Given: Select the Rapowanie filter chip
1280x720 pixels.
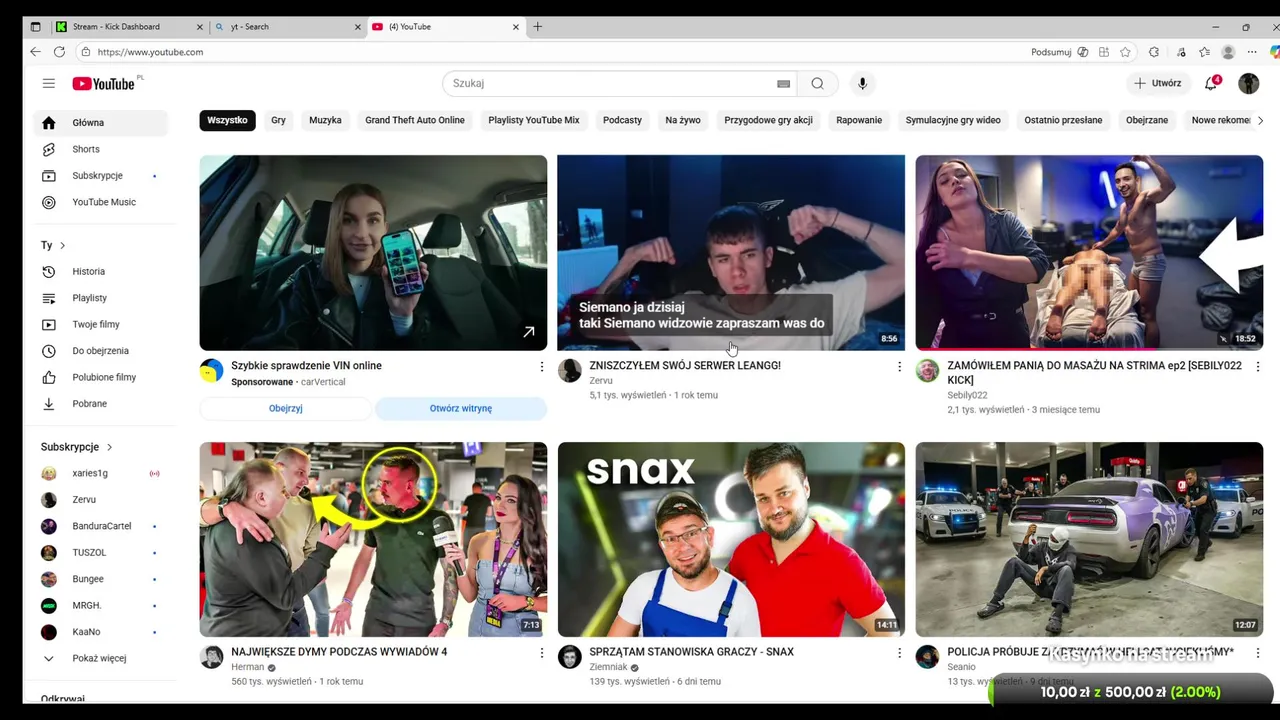Looking at the screenshot, I should click(x=859, y=120).
